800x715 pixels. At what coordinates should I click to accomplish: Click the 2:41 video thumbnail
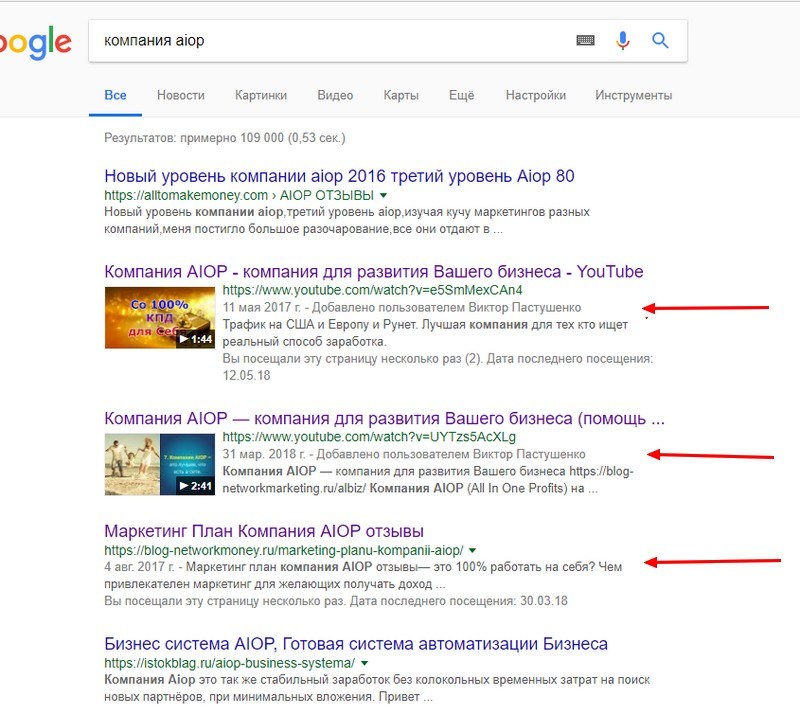pos(160,464)
